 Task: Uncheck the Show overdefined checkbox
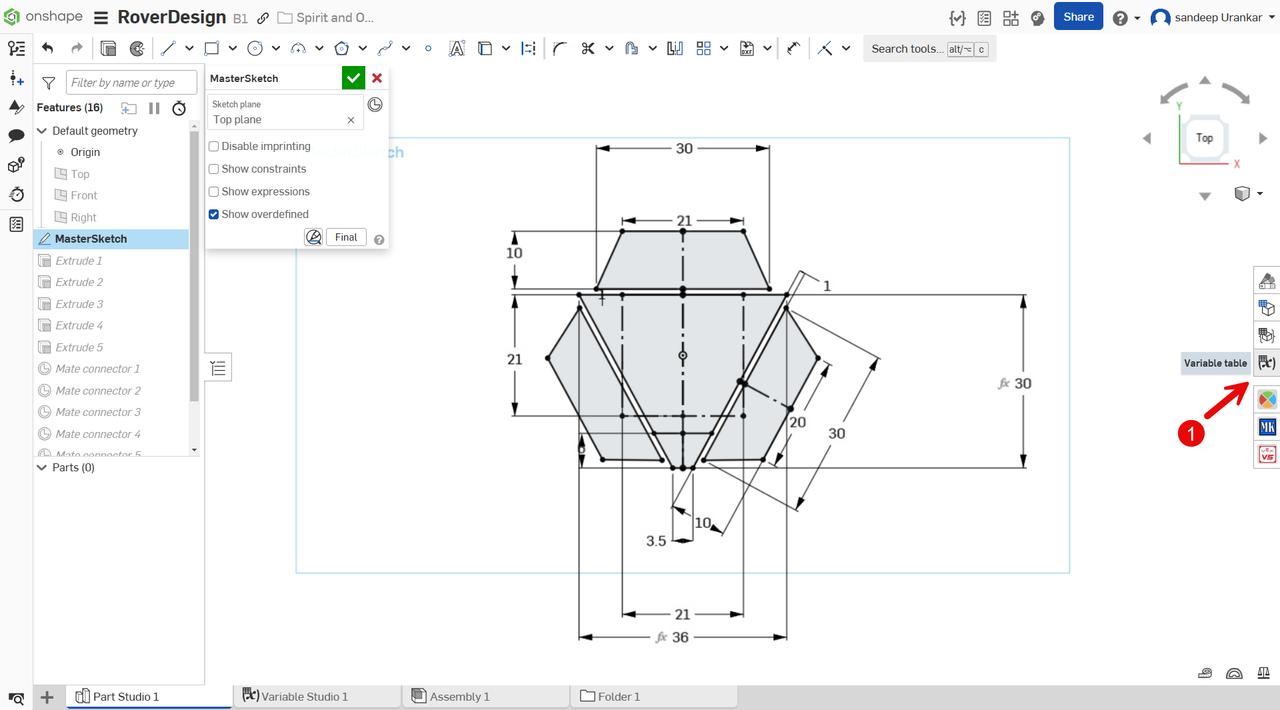(212, 214)
